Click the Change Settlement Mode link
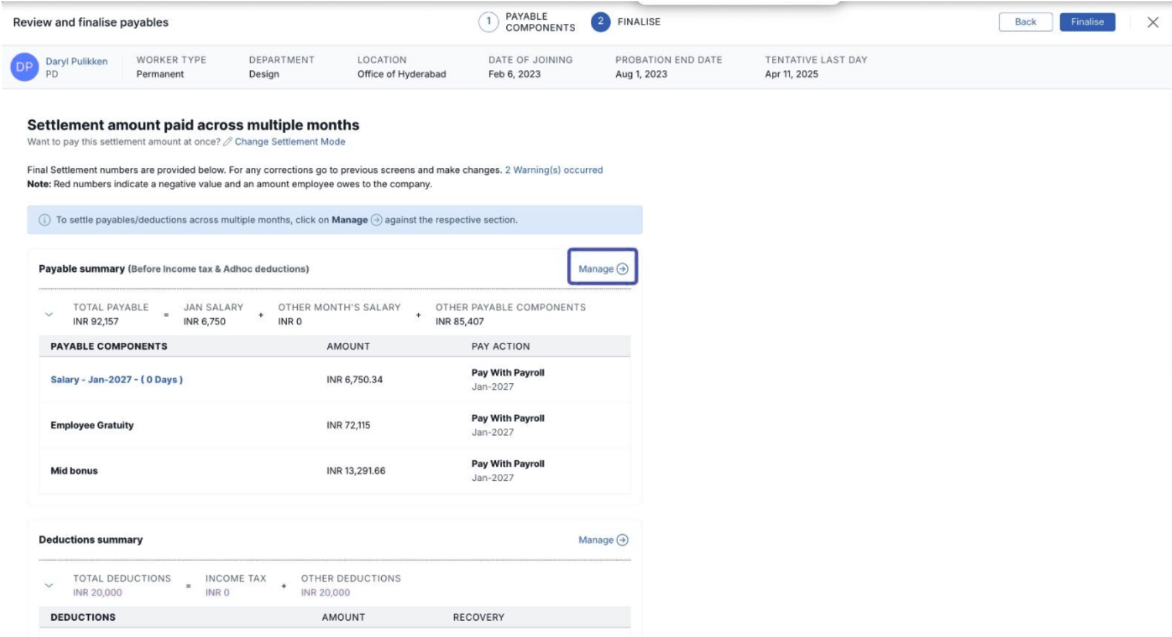The image size is (1172, 637). (x=290, y=142)
